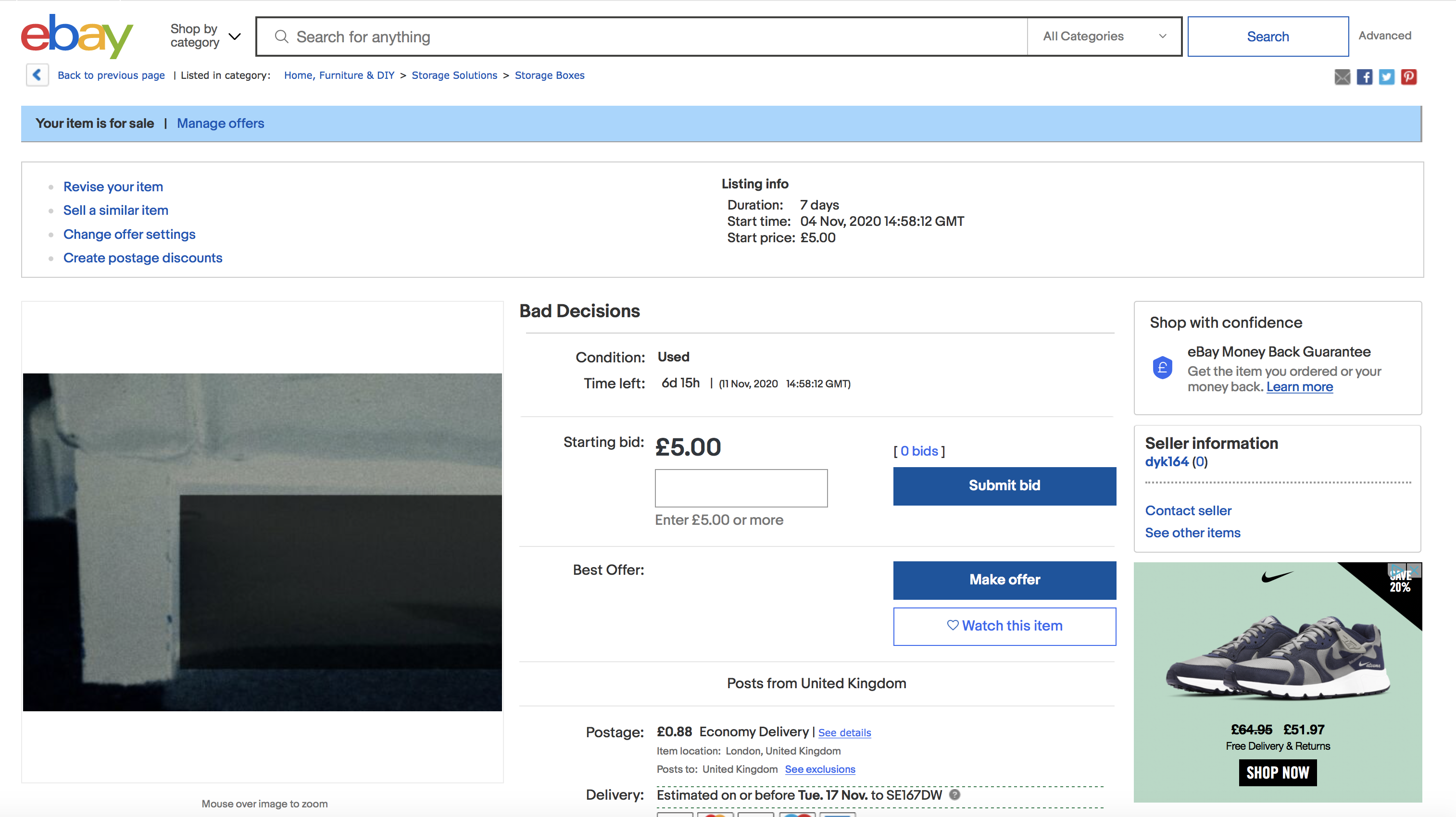Open Storage Boxes breadcrumb category
Screen dimensions: 1456x817
pos(550,75)
